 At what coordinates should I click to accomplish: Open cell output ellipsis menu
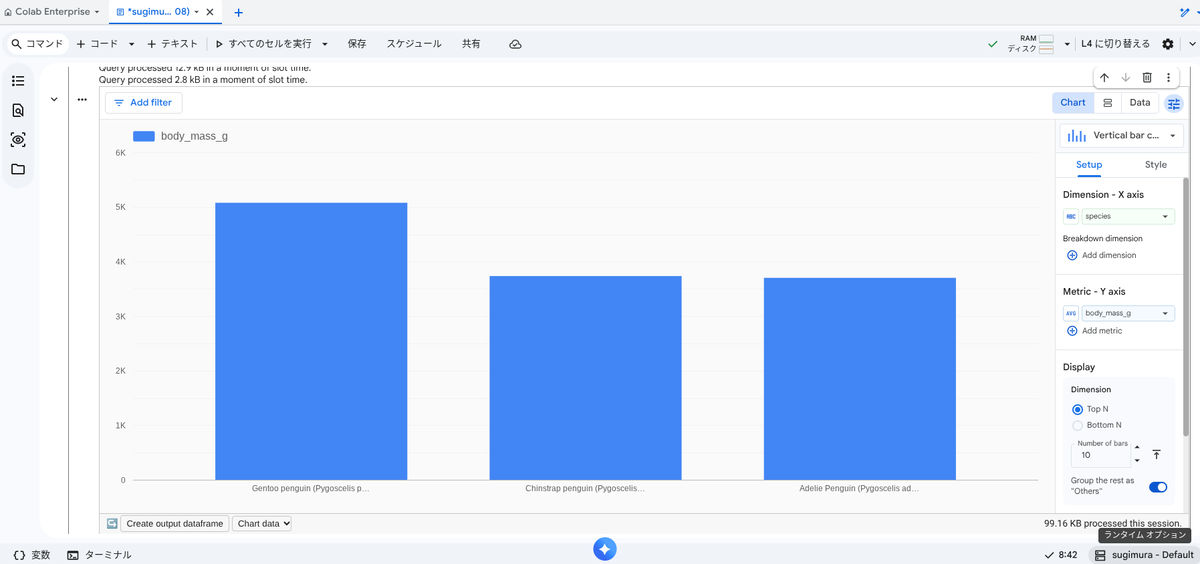click(x=82, y=99)
